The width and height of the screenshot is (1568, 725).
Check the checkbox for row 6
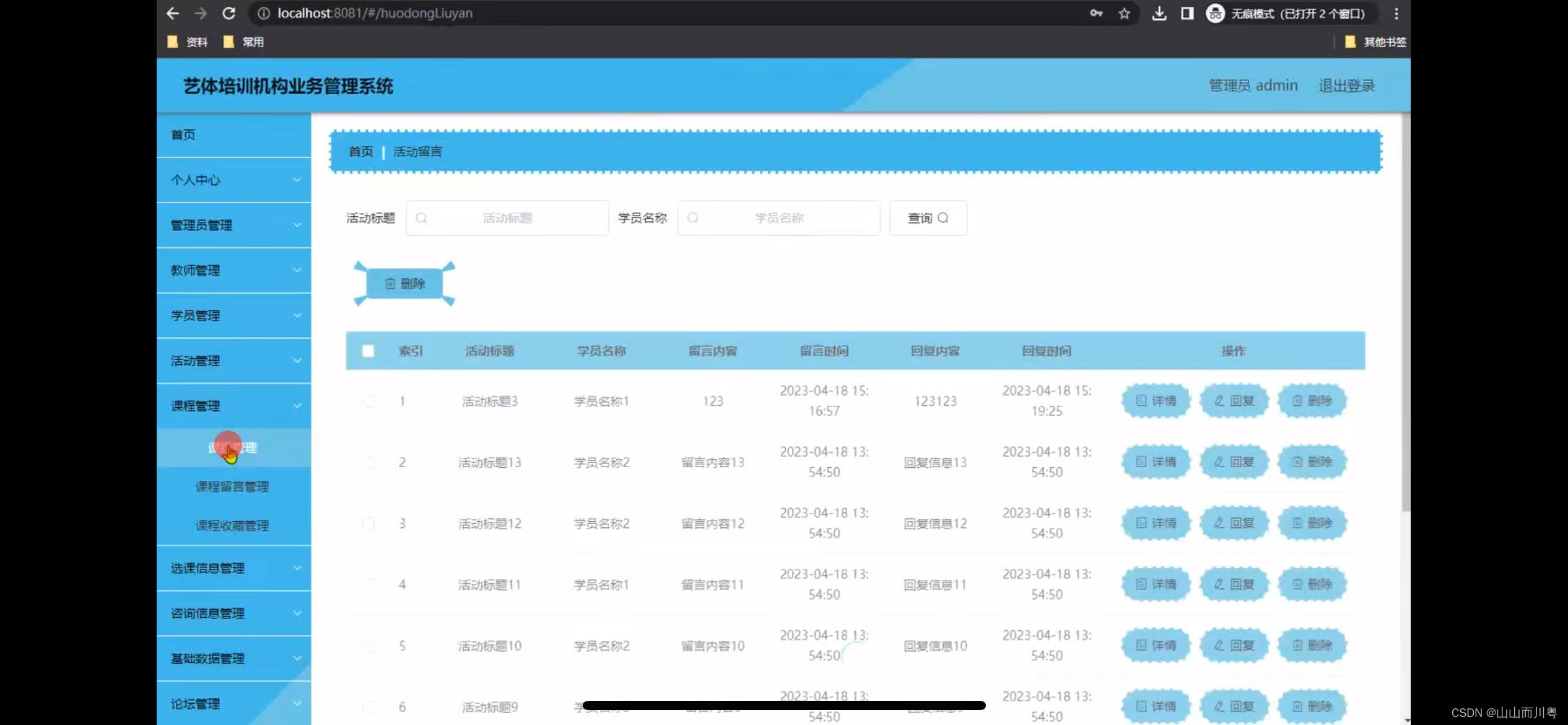tap(368, 706)
